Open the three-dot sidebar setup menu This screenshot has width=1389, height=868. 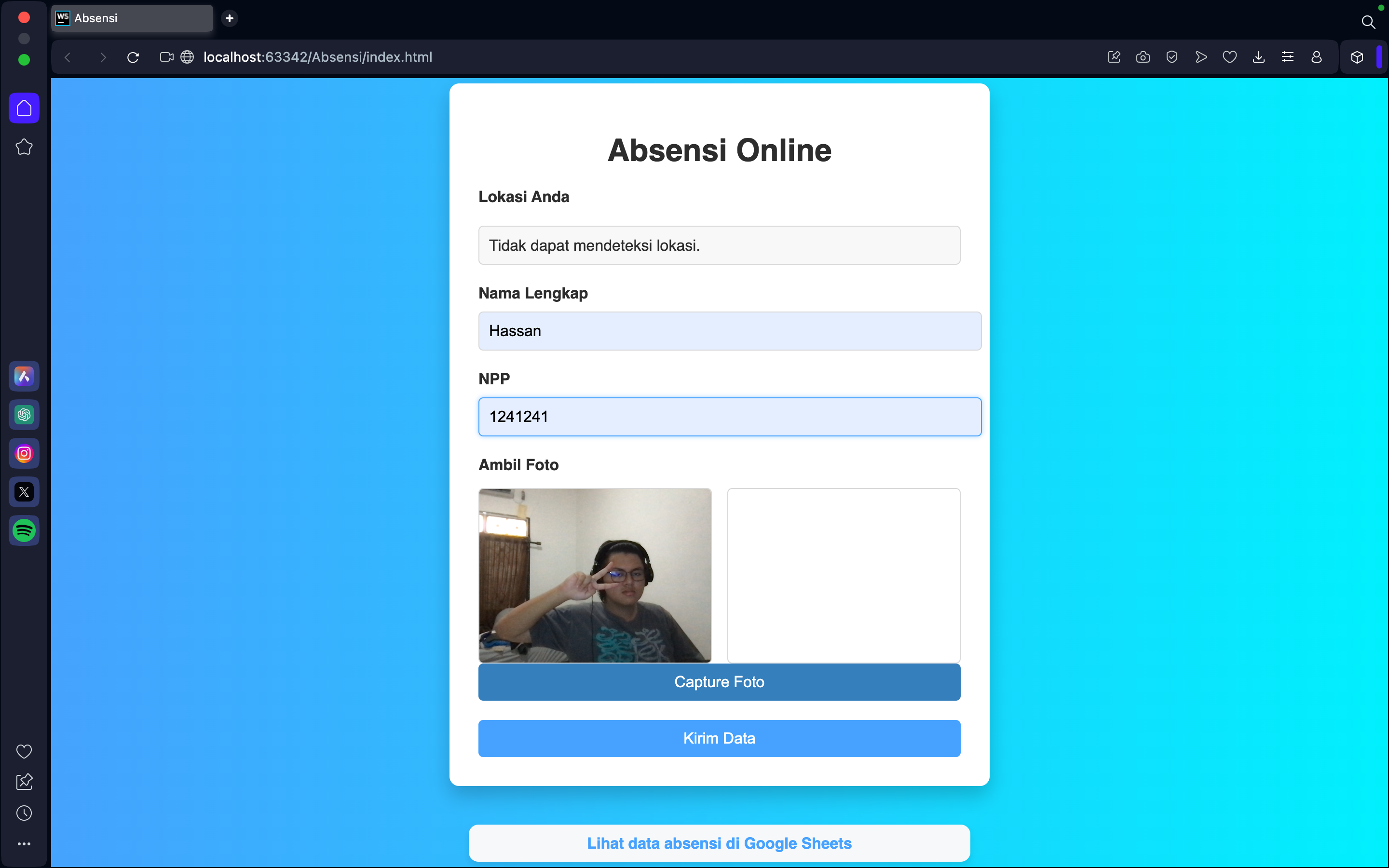pyautogui.click(x=24, y=844)
